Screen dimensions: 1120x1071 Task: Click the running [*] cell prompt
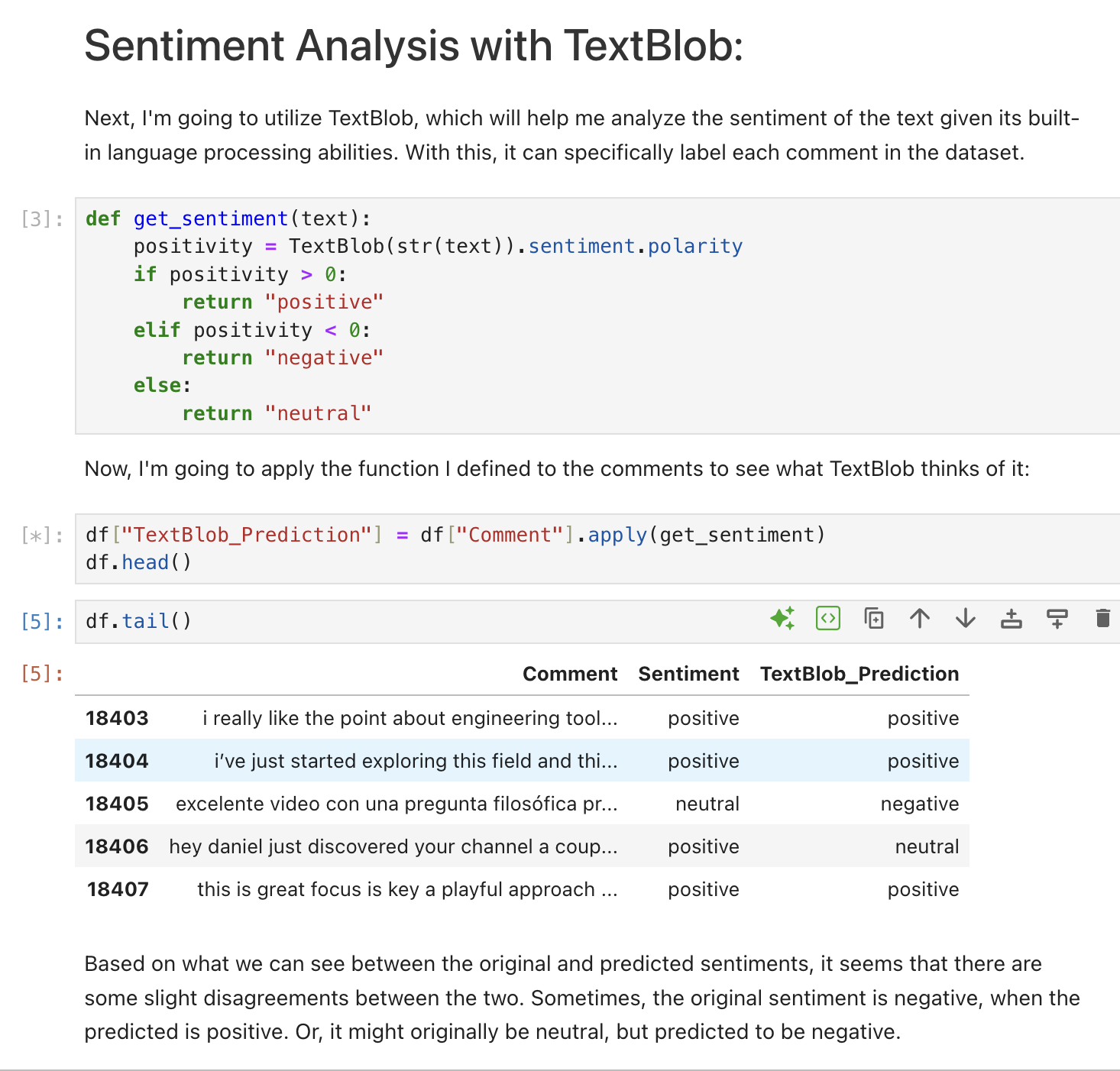click(x=42, y=535)
